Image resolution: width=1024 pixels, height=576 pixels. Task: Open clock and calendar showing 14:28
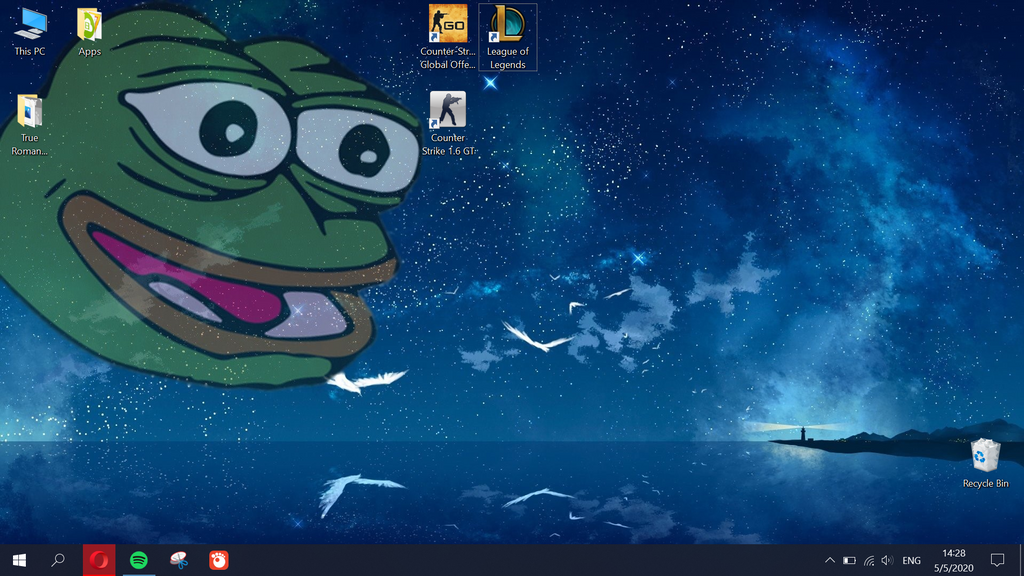(953, 560)
